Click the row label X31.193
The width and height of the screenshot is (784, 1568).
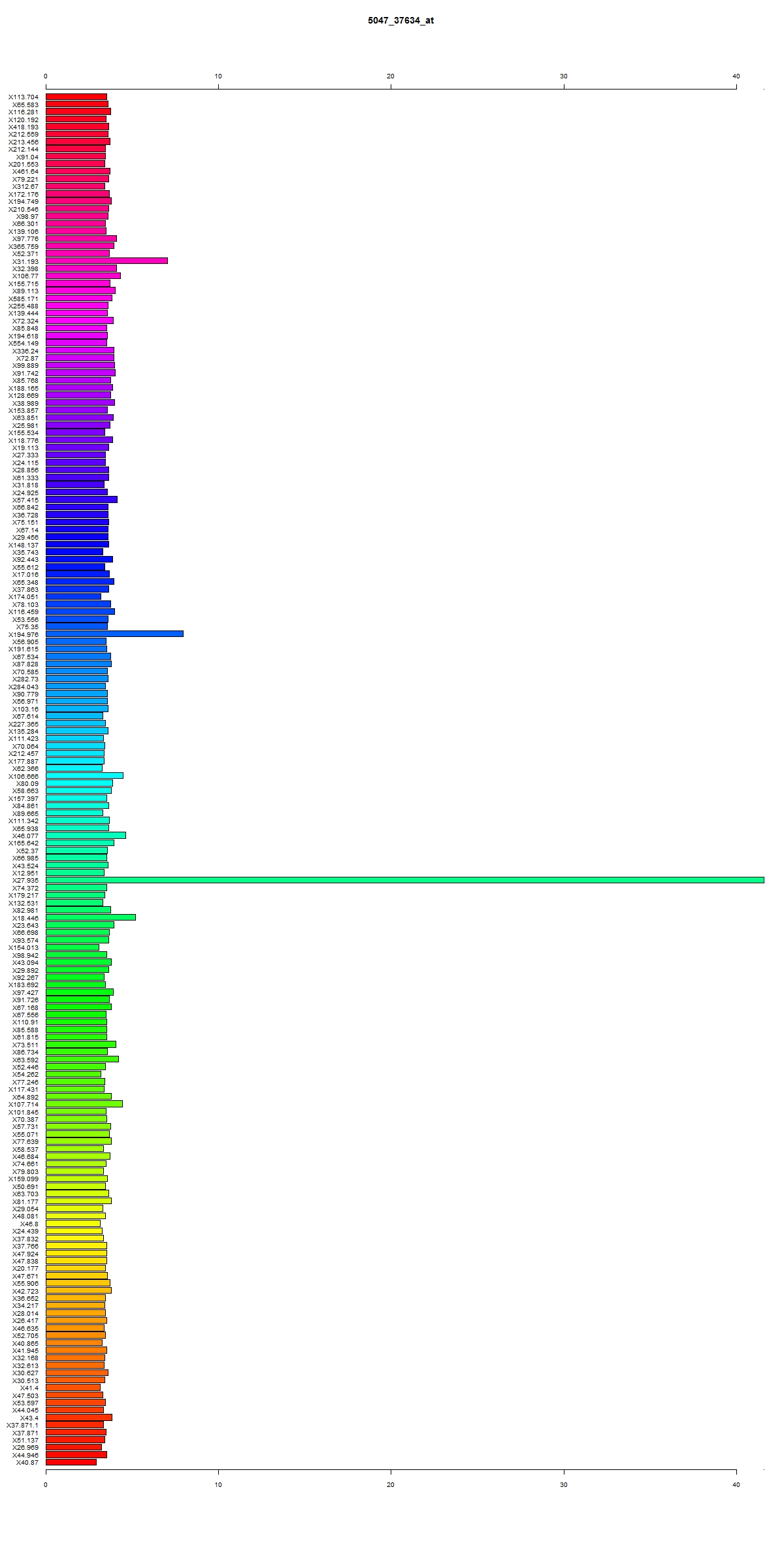[x=25, y=261]
